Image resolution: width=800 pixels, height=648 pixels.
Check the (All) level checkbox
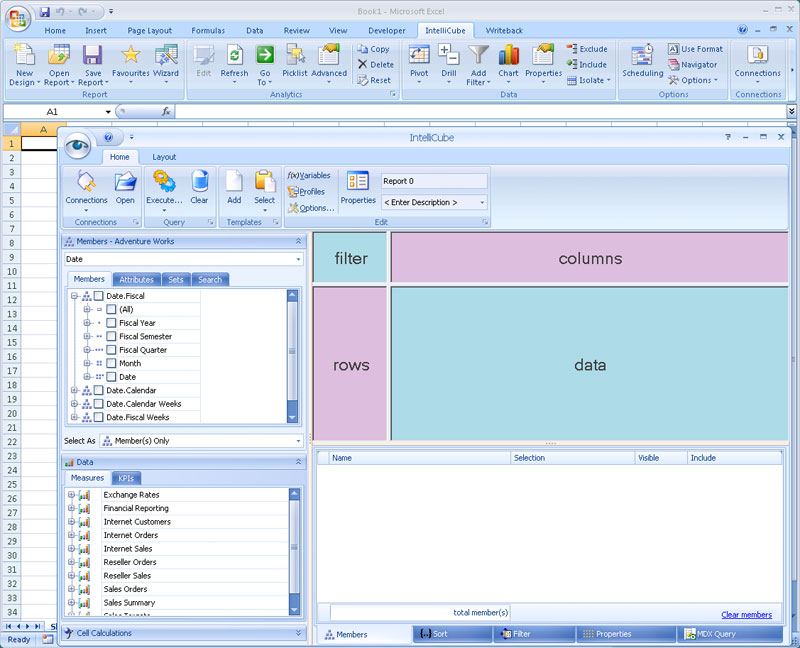(x=111, y=309)
